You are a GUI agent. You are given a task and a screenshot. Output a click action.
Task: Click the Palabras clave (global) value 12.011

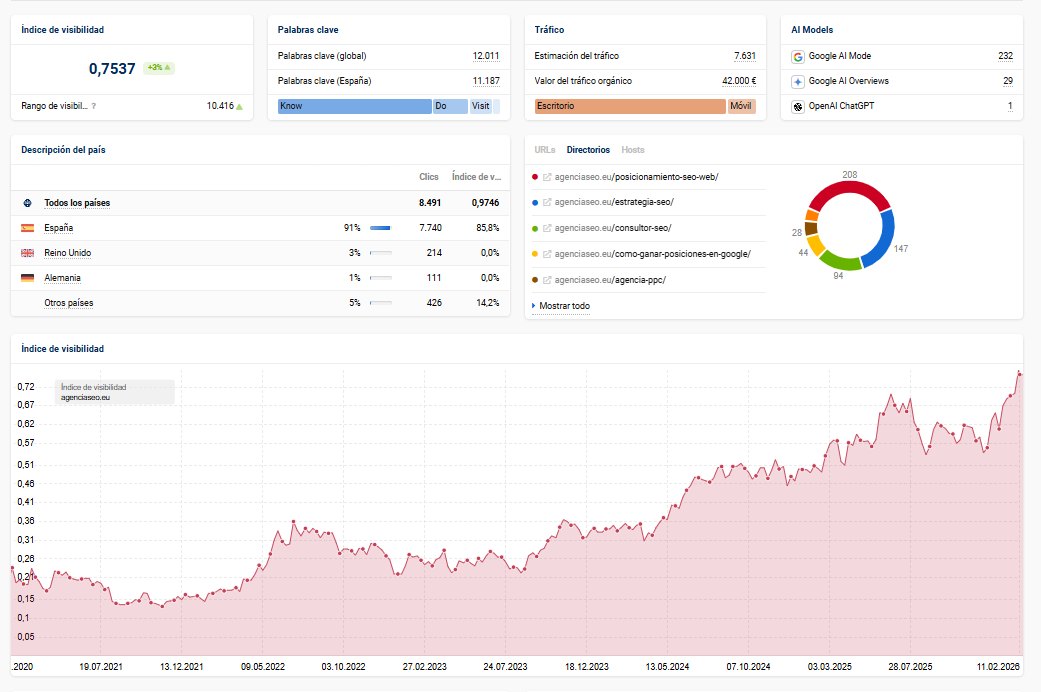tap(486, 56)
